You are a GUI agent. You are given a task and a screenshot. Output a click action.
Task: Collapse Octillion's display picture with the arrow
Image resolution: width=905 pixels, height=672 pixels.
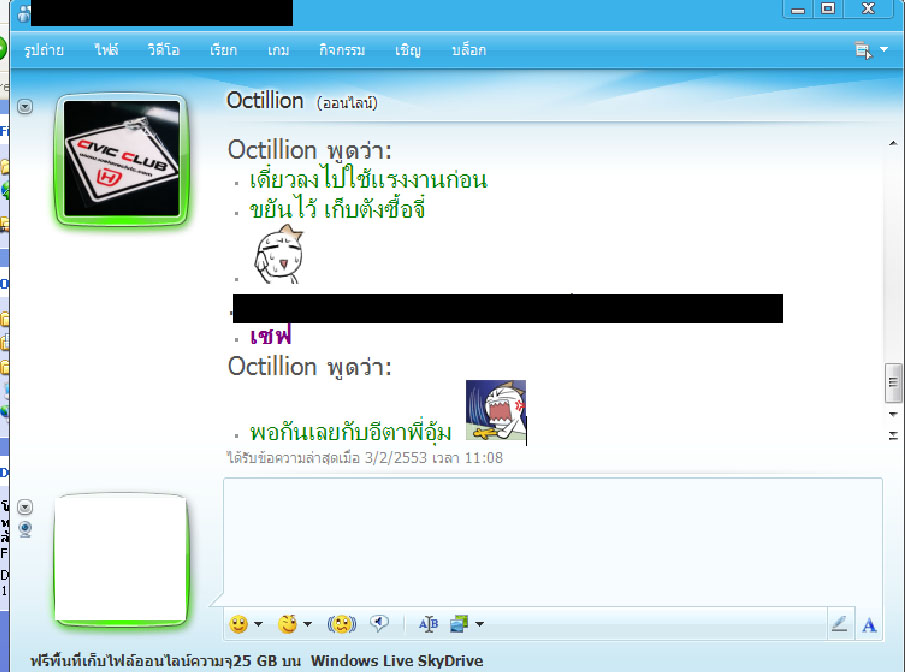[26, 106]
